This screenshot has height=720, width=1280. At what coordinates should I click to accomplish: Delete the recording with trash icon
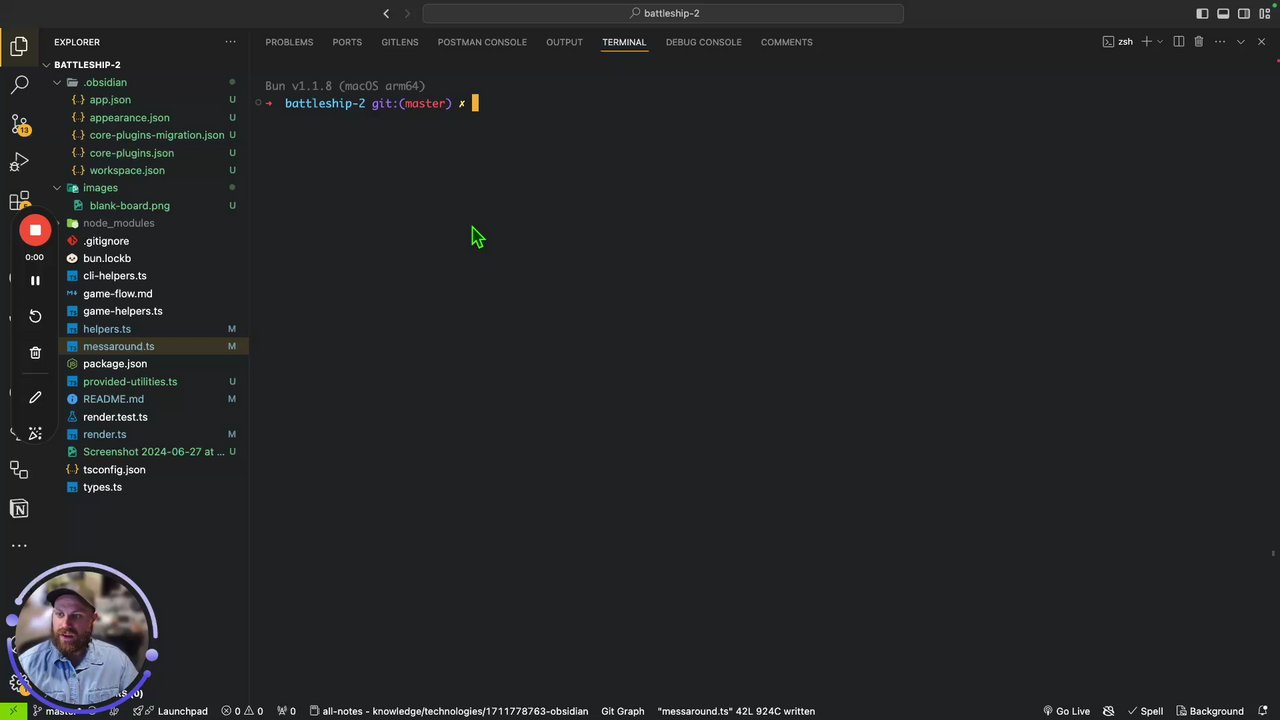[35, 352]
